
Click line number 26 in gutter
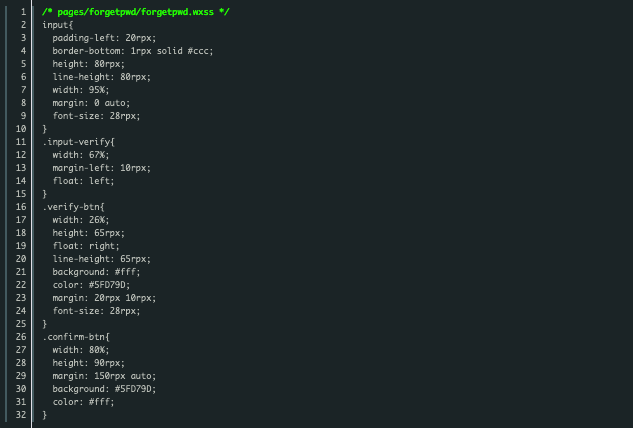point(21,337)
